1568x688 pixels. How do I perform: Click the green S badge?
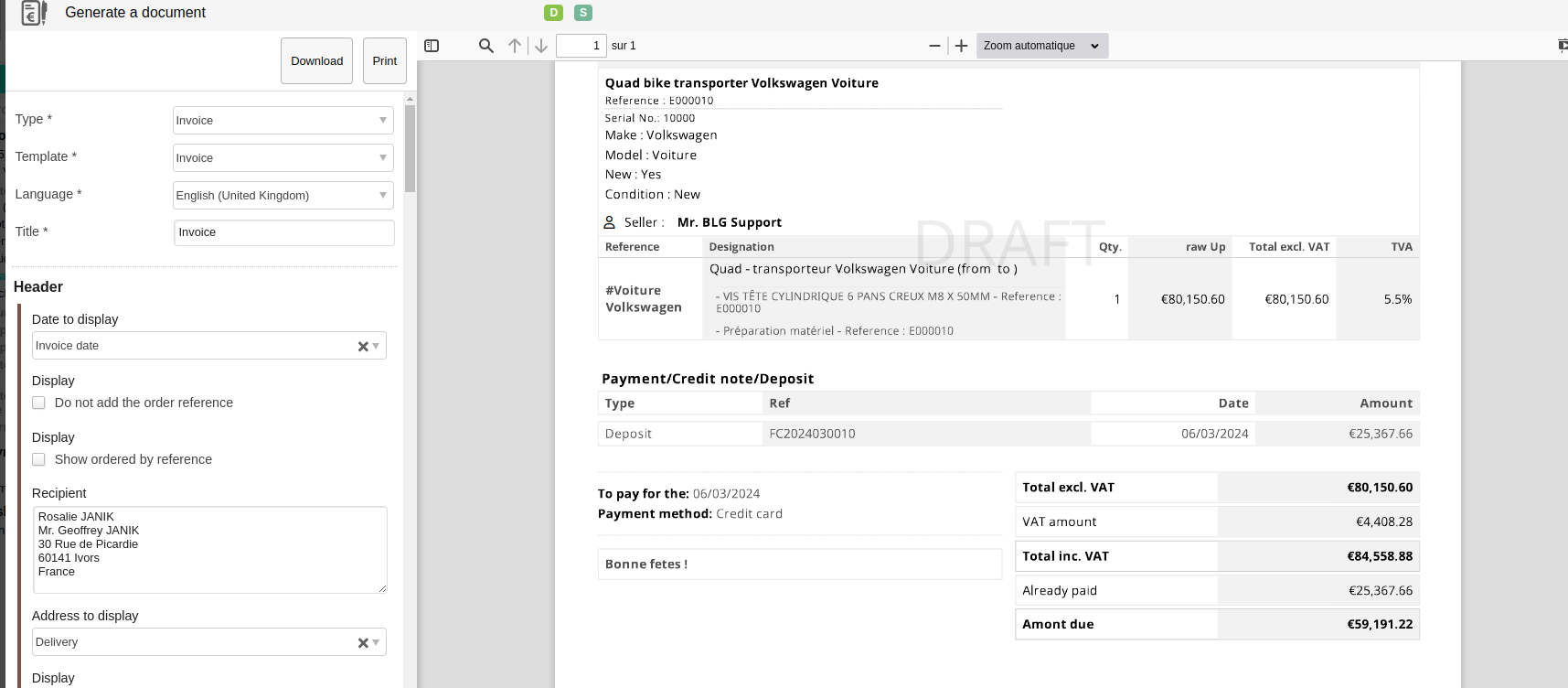pos(583,13)
